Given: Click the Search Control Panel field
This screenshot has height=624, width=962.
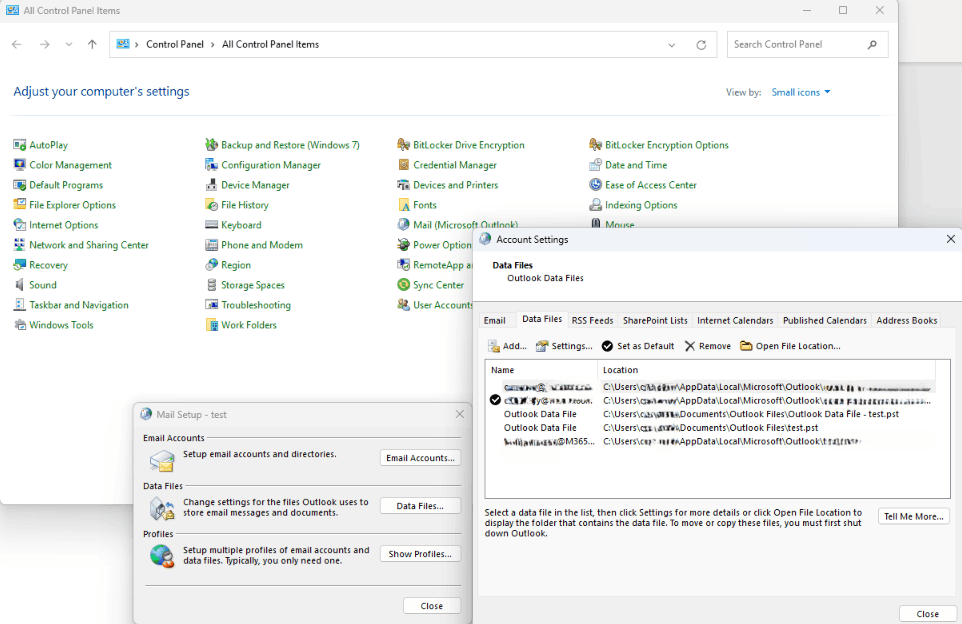Looking at the screenshot, I should pyautogui.click(x=807, y=44).
